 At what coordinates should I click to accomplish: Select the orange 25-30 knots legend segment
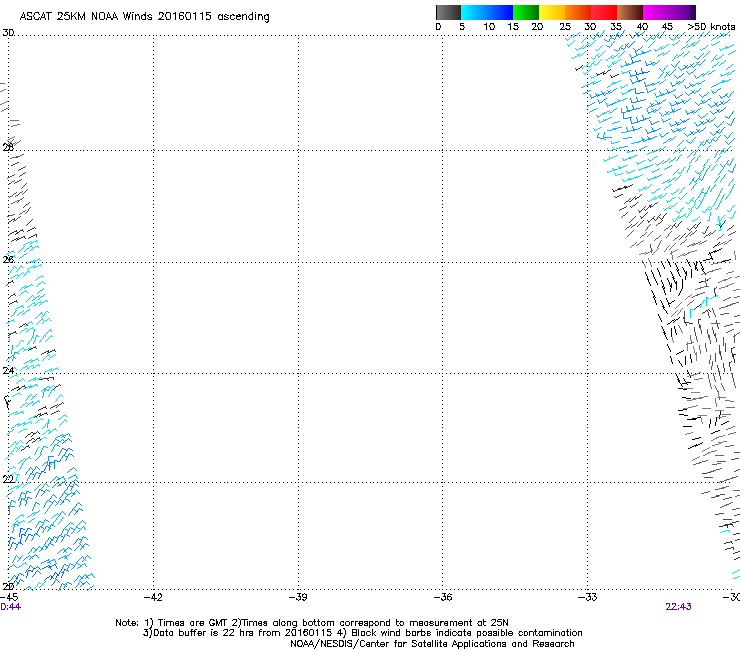[578, 12]
